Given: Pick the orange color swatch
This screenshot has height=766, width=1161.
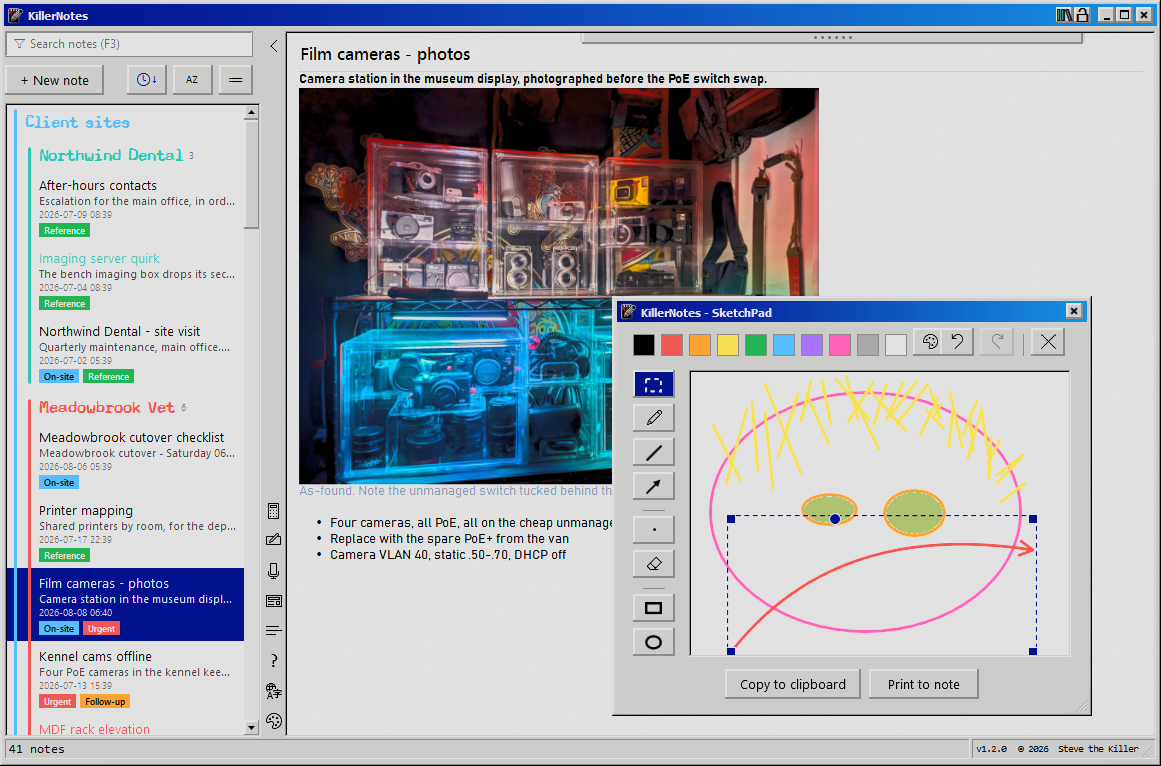Looking at the screenshot, I should click(x=700, y=345).
